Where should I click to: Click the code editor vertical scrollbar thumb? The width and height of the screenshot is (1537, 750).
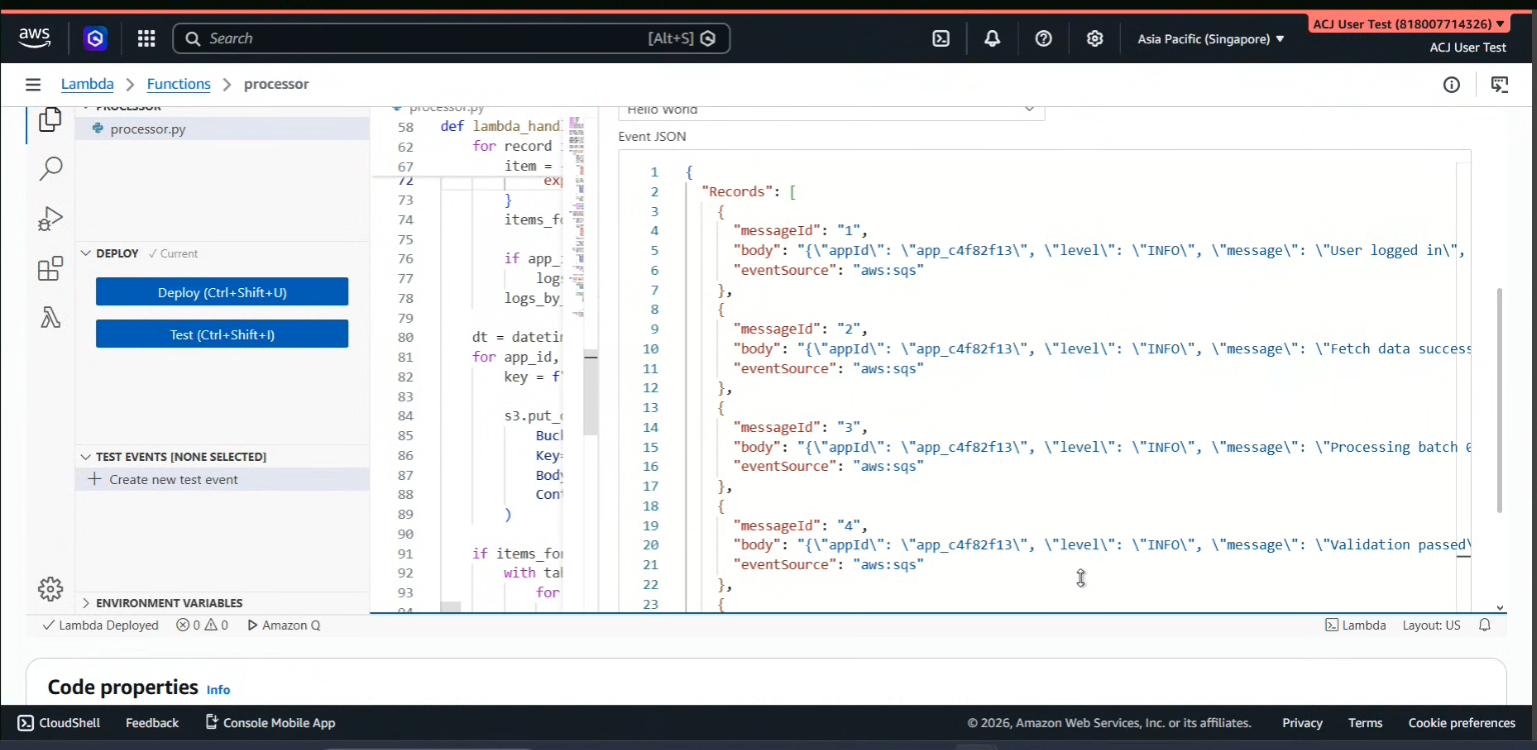591,393
